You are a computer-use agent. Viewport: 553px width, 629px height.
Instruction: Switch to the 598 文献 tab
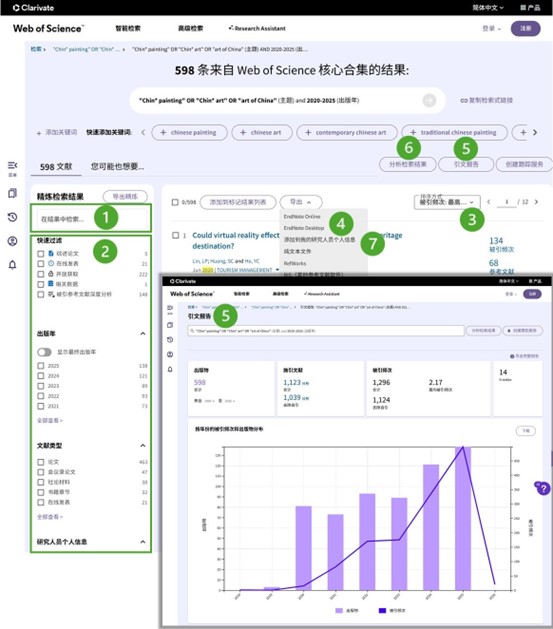(56, 166)
